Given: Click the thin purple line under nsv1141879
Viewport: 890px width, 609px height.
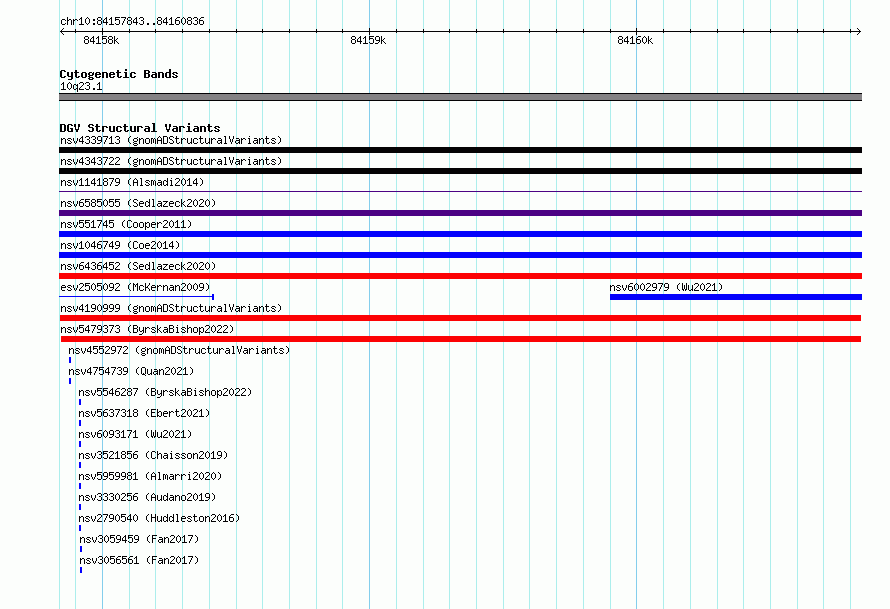Looking at the screenshot, I should [x=460, y=192].
